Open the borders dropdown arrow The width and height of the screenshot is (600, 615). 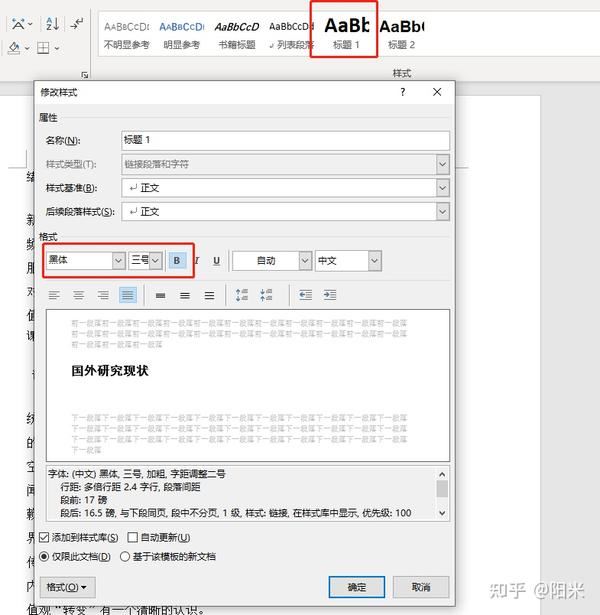click(57, 48)
